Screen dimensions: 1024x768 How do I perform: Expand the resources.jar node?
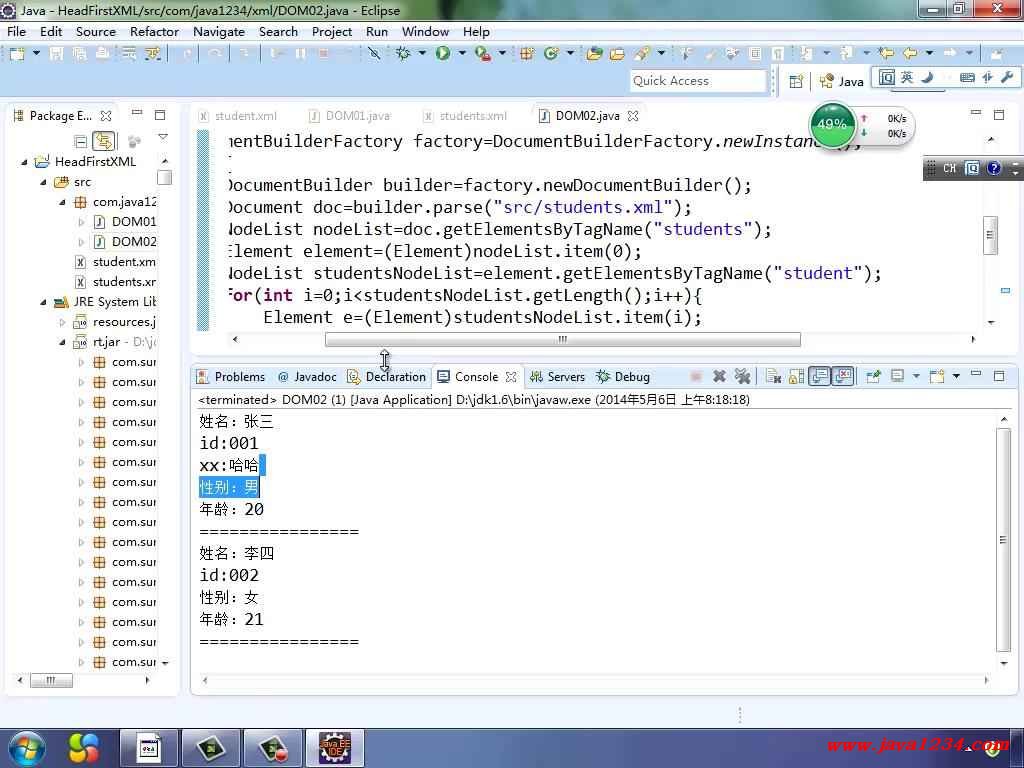point(62,322)
